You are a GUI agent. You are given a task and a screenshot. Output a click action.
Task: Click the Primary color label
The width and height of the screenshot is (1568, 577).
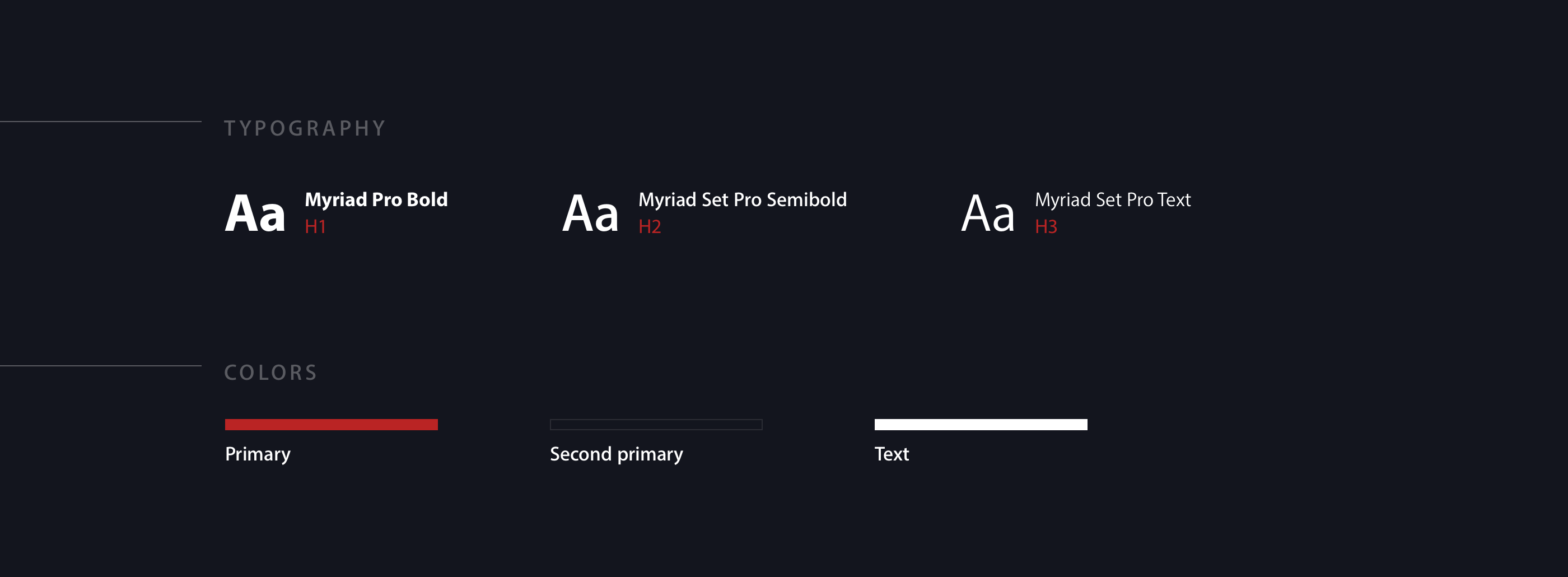tap(258, 454)
